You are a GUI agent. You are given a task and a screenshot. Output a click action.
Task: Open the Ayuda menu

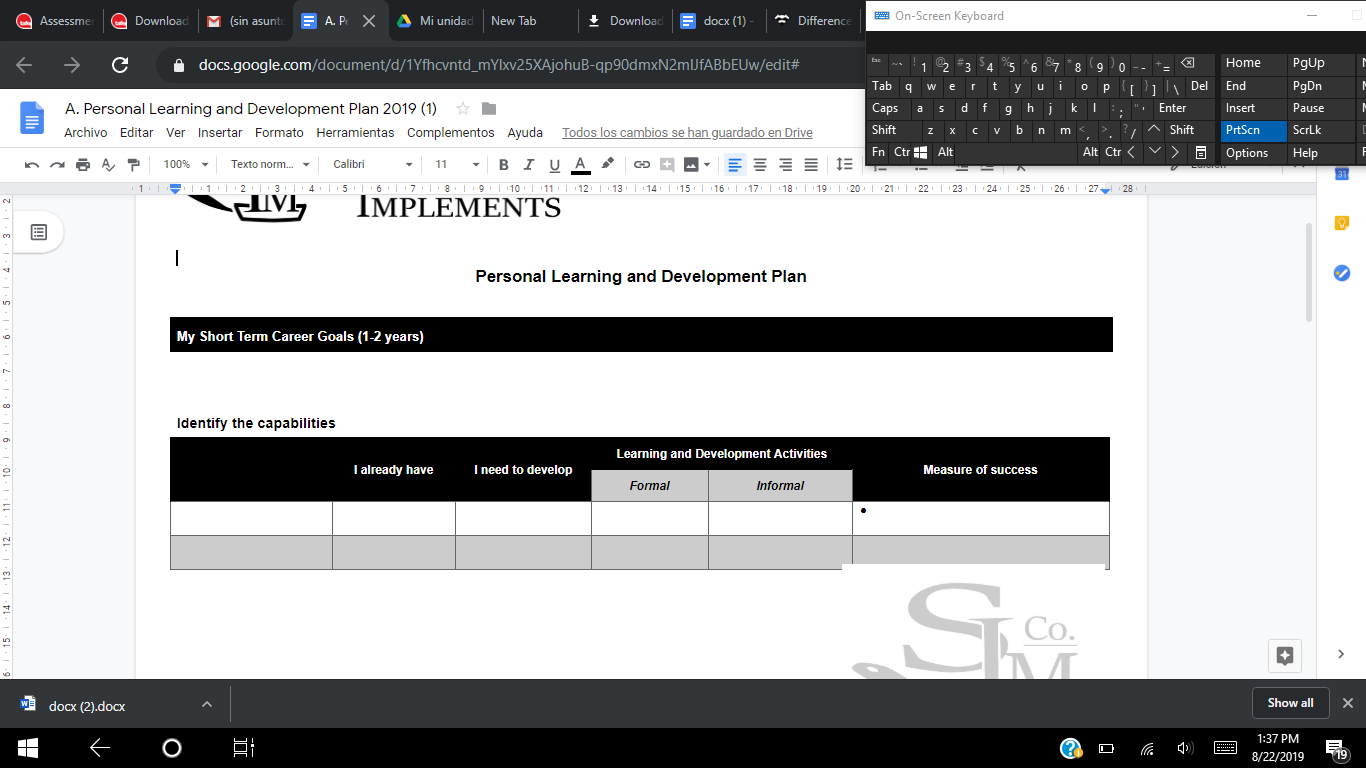(525, 133)
